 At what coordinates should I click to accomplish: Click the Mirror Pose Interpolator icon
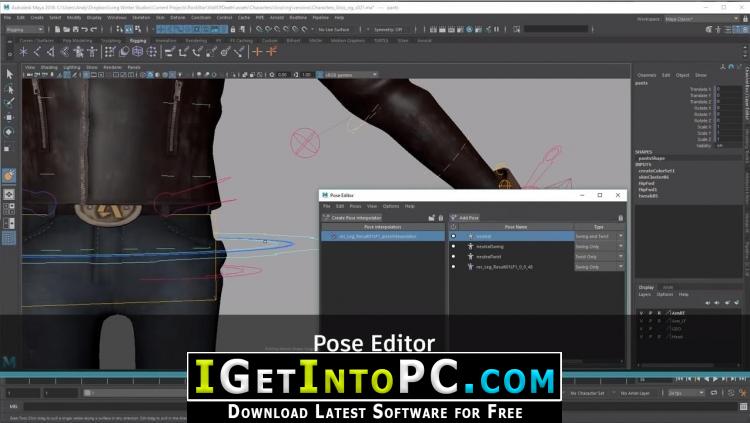[431, 218]
